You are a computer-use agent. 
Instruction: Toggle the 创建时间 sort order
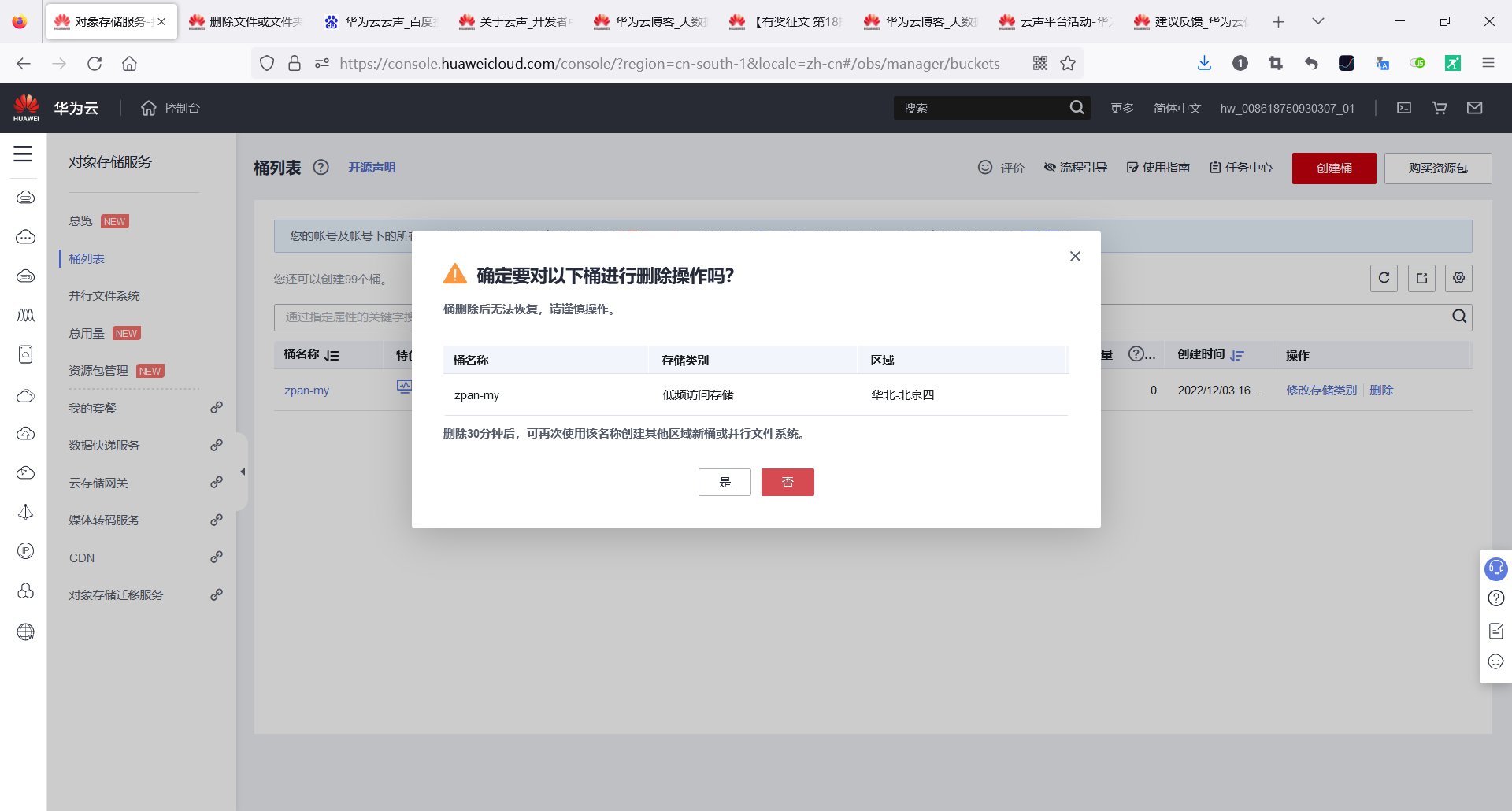click(1237, 355)
